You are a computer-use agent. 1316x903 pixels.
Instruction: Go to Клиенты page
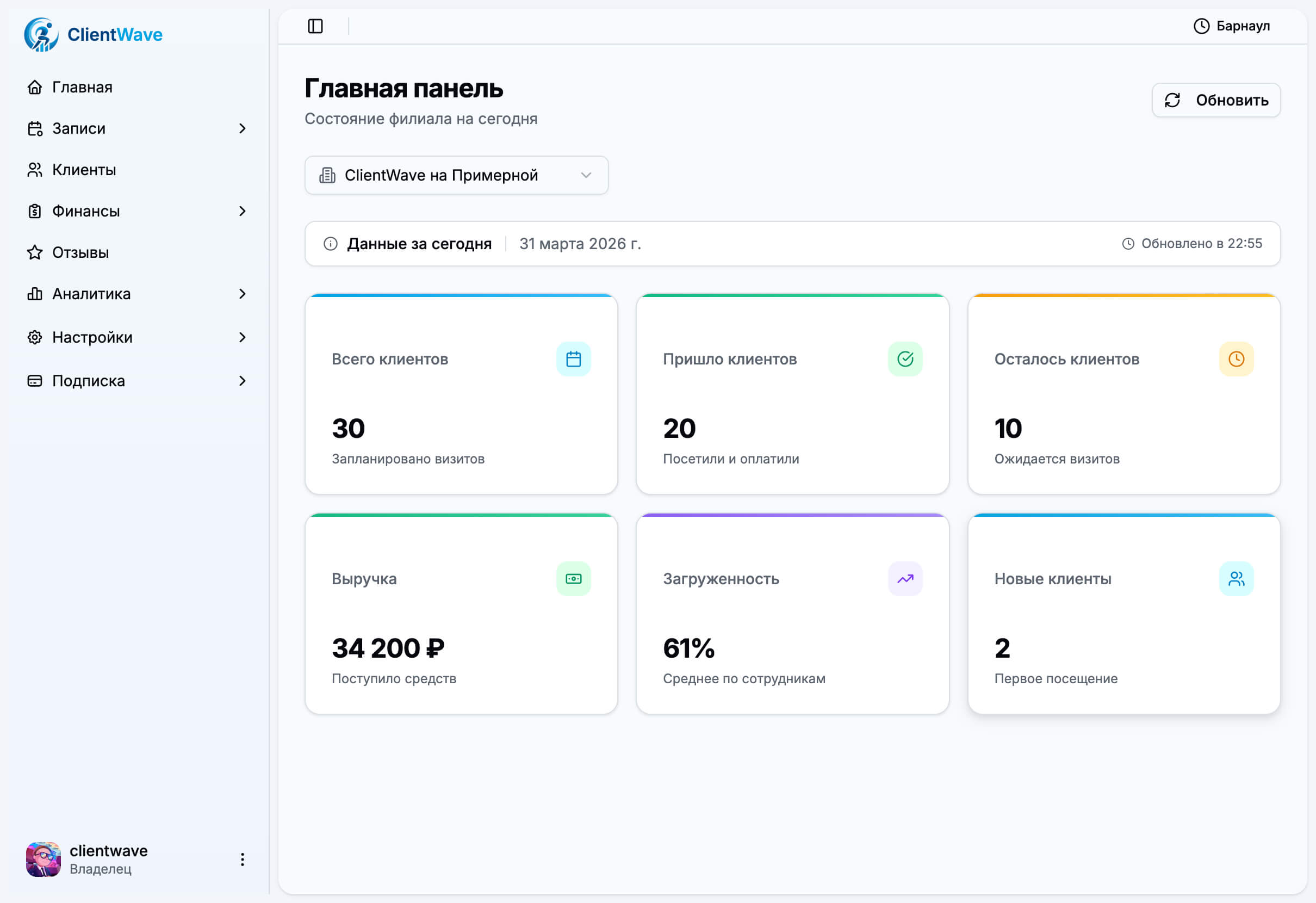click(84, 170)
